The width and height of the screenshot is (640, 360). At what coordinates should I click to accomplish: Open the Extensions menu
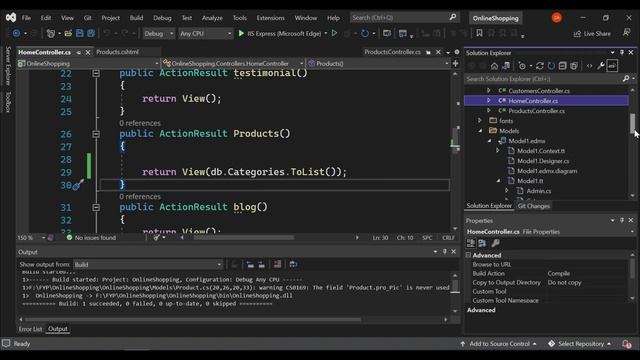(270, 18)
